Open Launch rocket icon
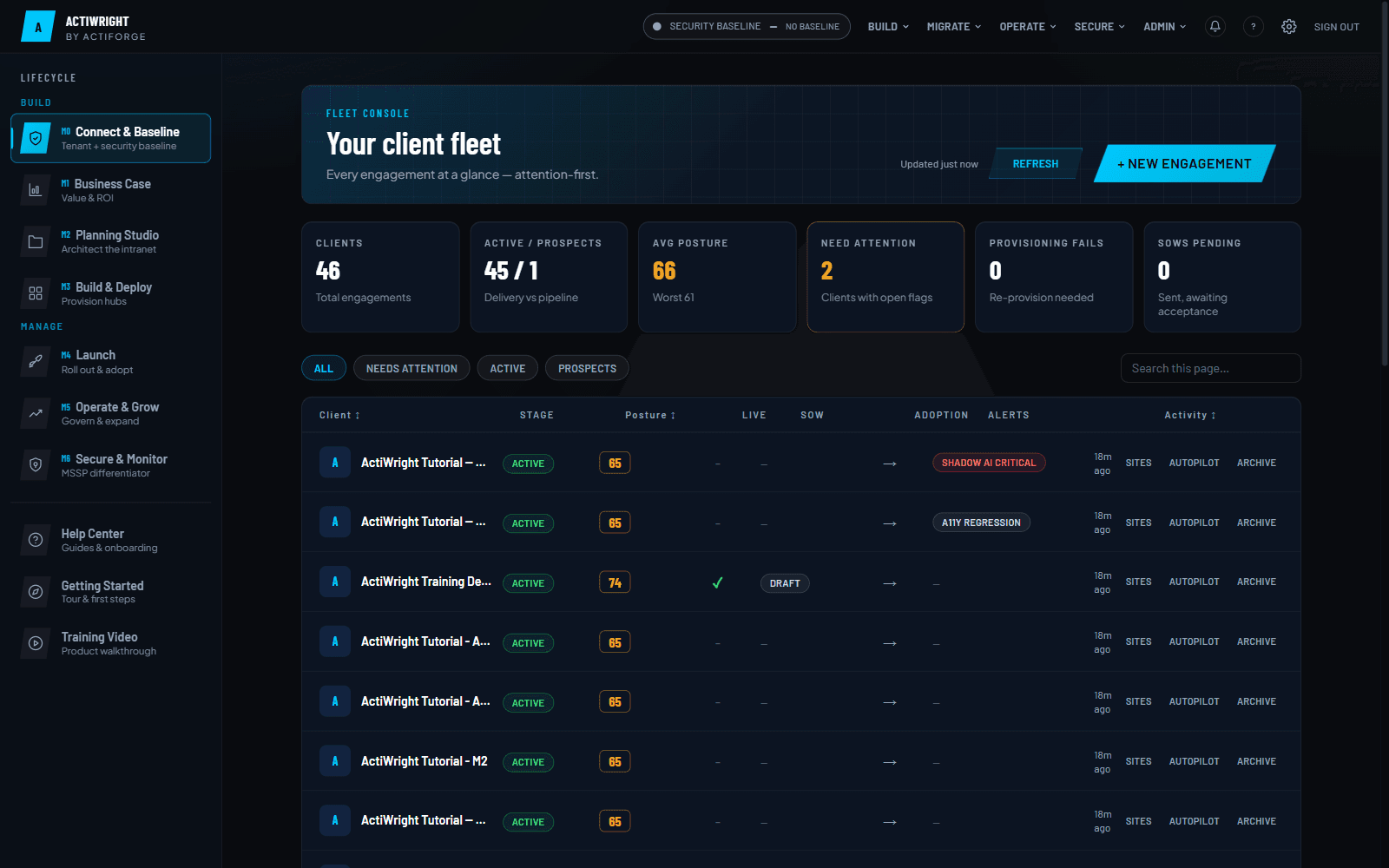This screenshot has height=868, width=1389. [36, 361]
